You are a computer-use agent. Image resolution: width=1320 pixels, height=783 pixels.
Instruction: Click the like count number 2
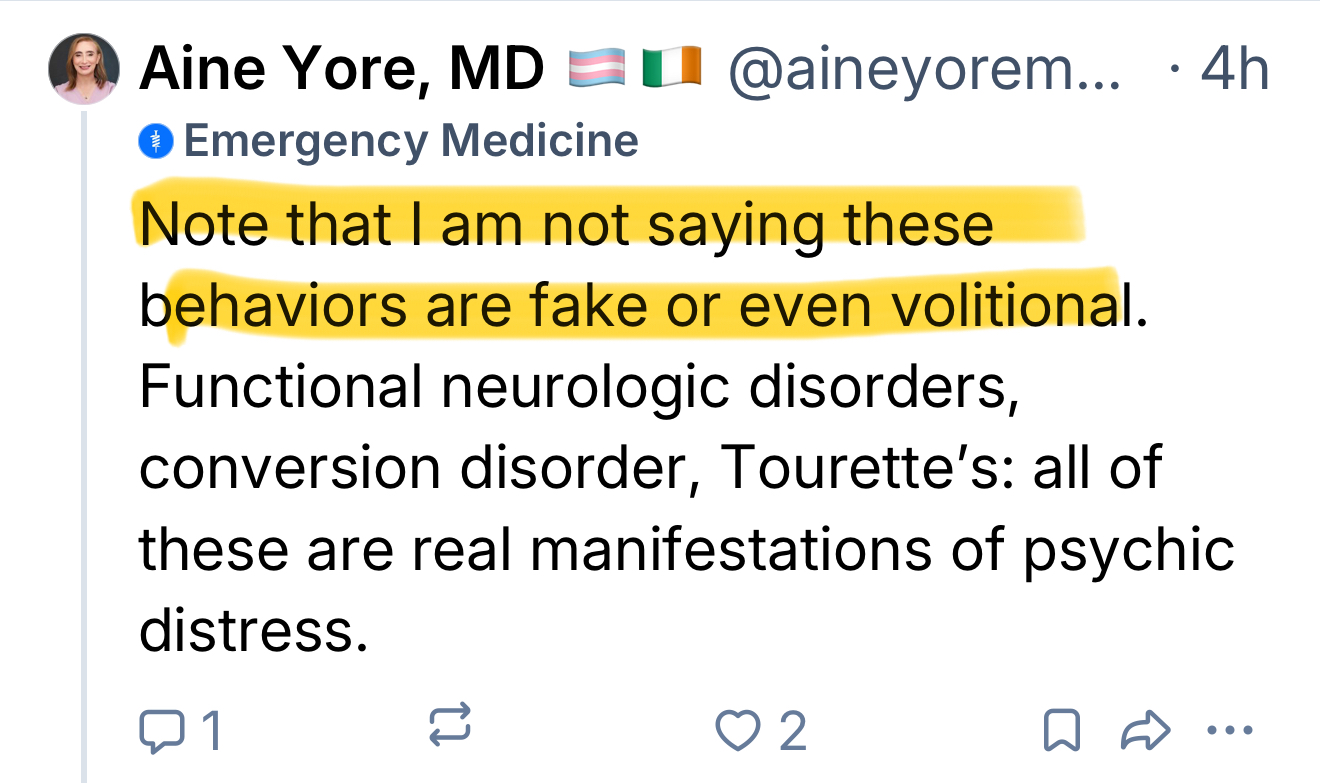pos(793,731)
